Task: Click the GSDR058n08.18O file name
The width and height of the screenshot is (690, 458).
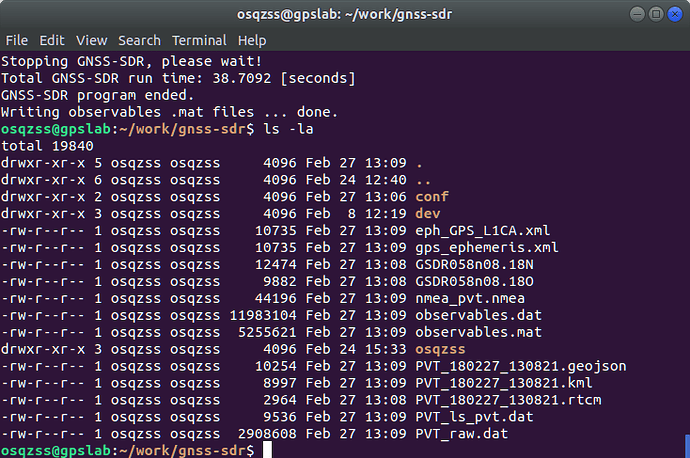Action: point(474,281)
